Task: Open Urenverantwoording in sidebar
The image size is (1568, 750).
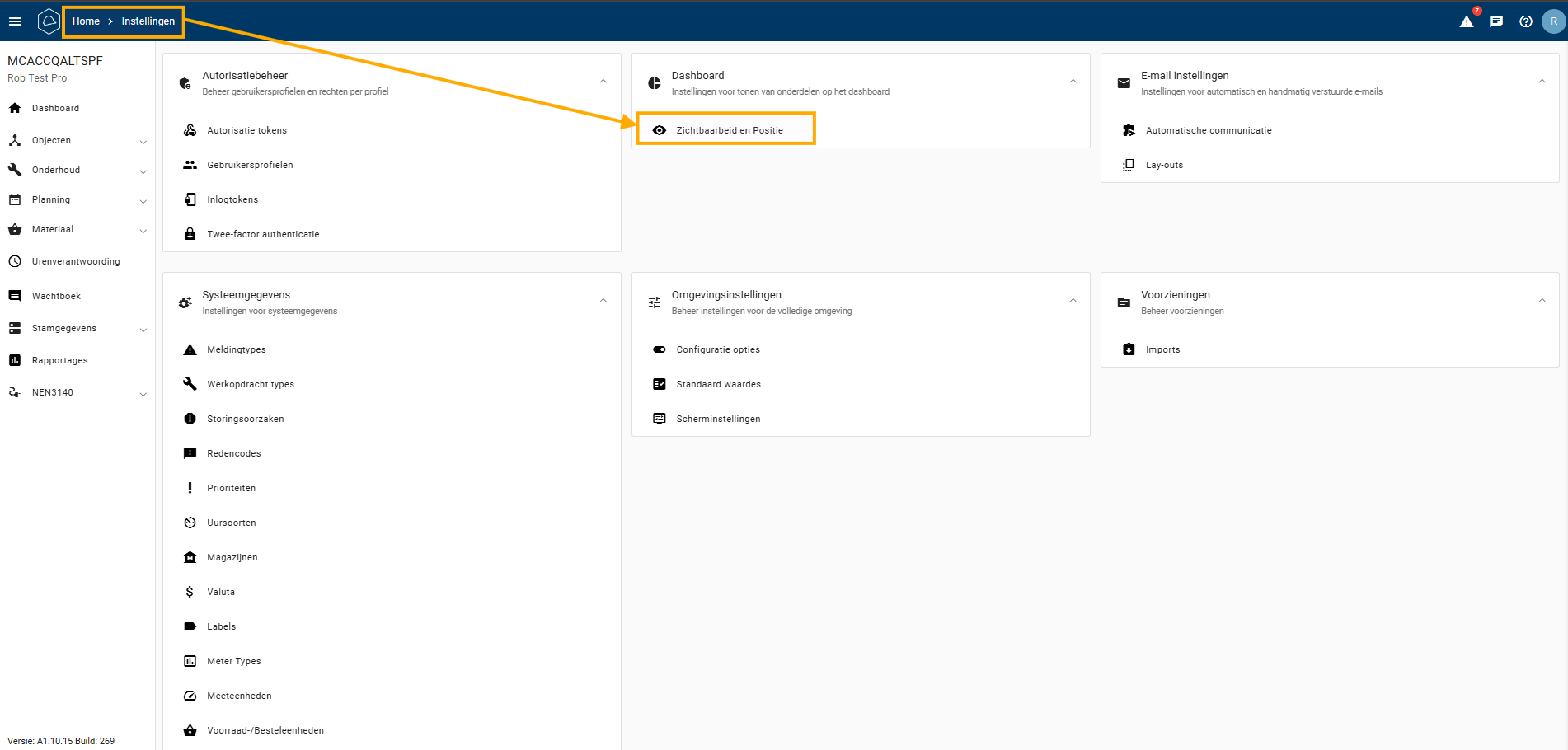Action: pyautogui.click(x=75, y=261)
